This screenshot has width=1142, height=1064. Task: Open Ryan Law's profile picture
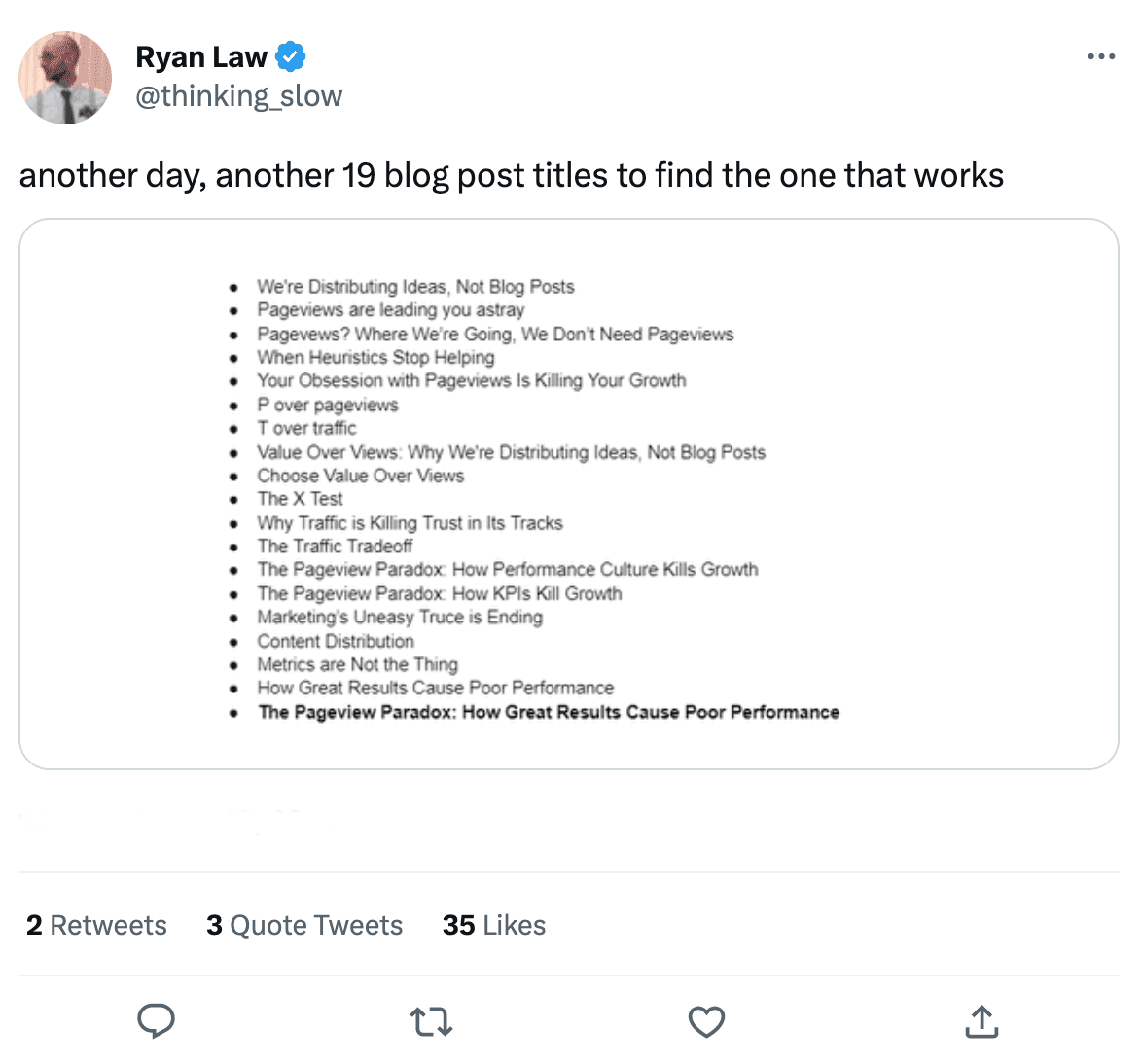(x=65, y=78)
